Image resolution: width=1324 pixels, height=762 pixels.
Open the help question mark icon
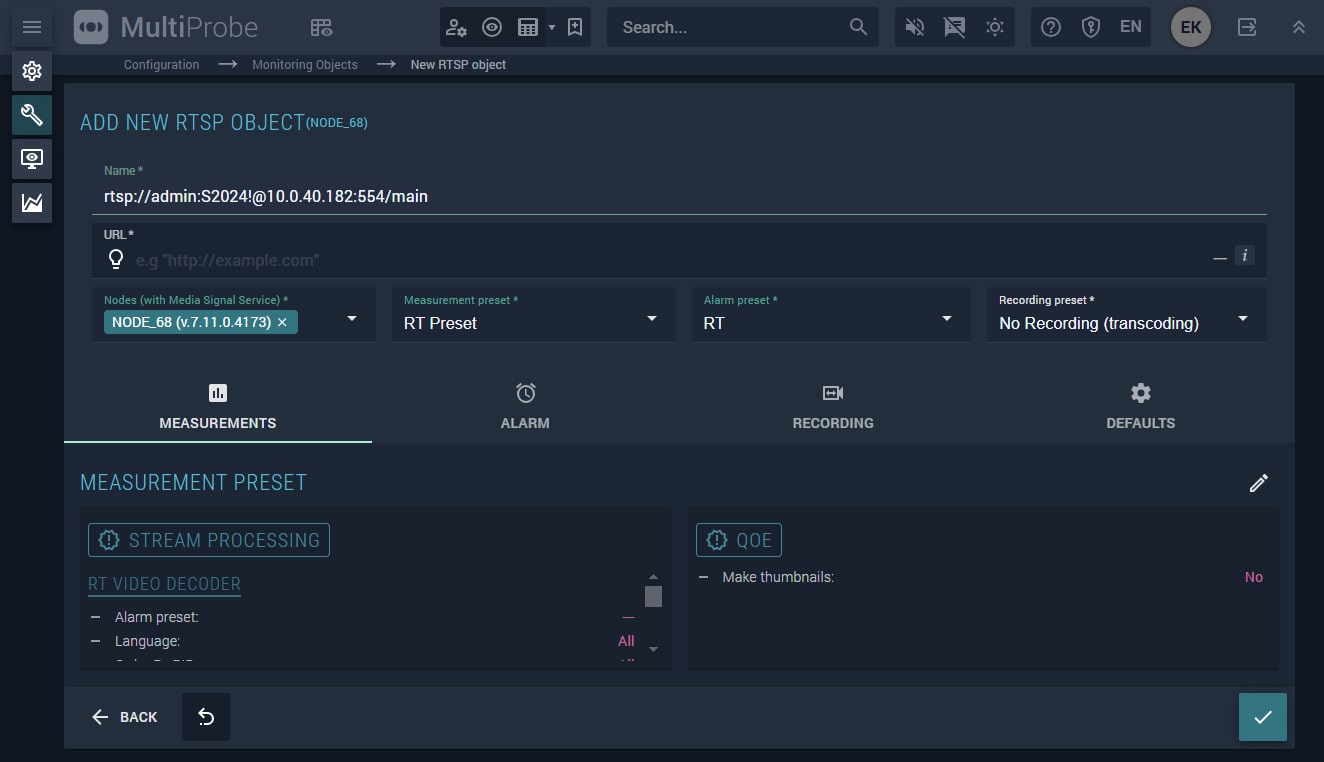click(1051, 27)
